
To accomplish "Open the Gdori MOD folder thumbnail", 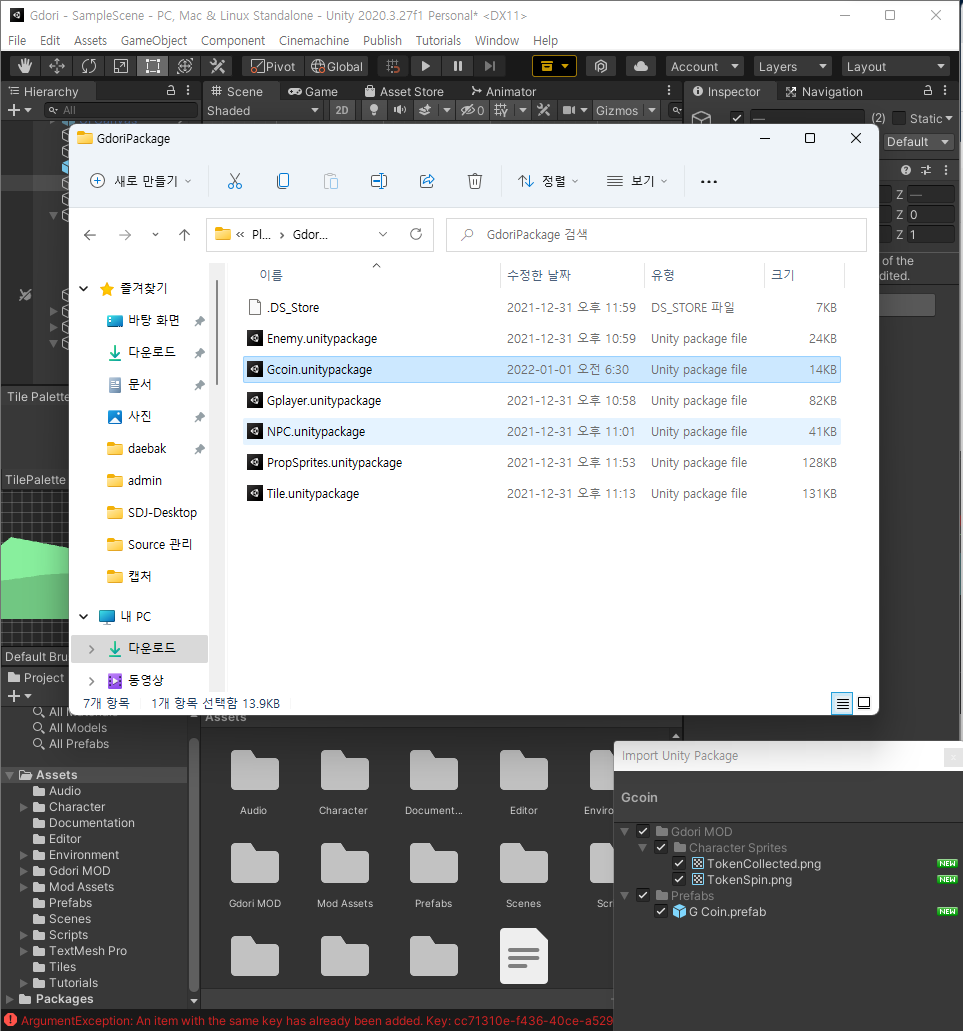I will pyautogui.click(x=254, y=875).
